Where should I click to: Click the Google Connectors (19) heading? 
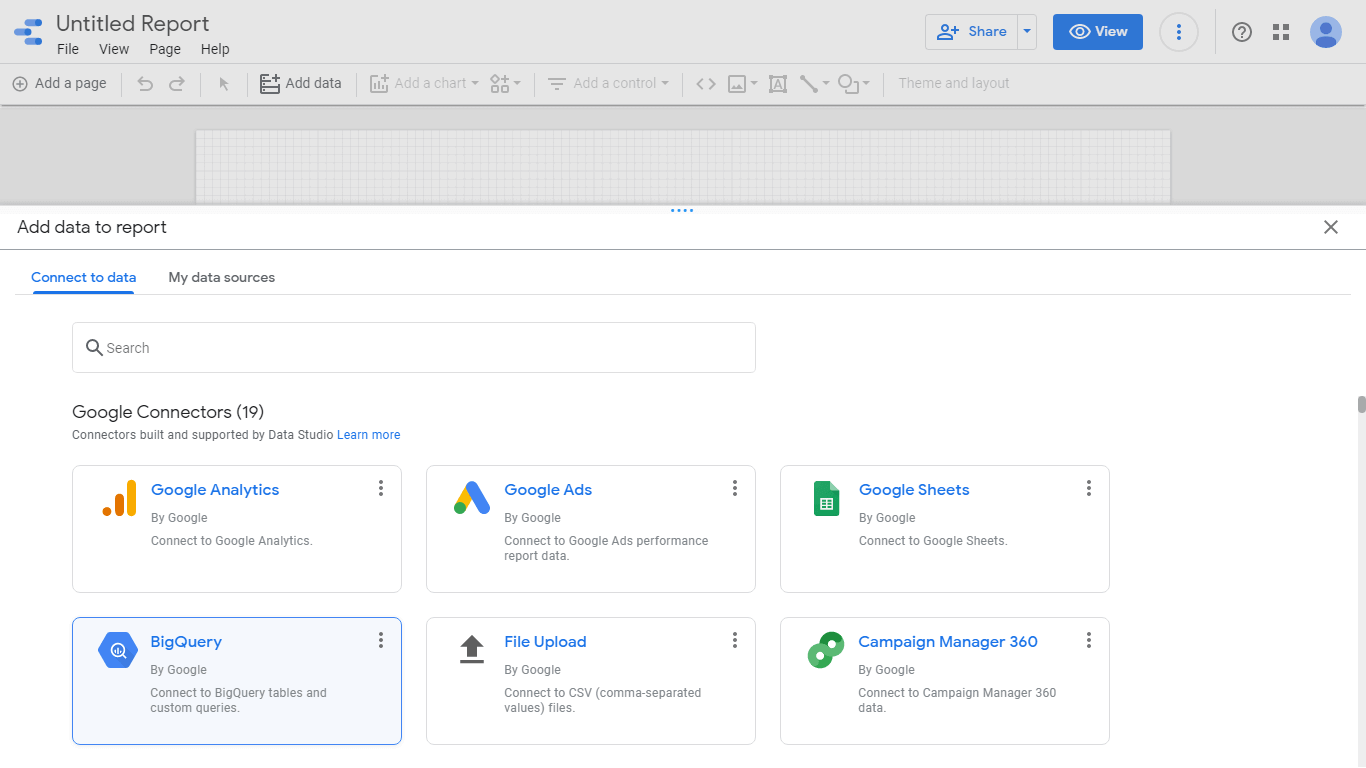[168, 411]
